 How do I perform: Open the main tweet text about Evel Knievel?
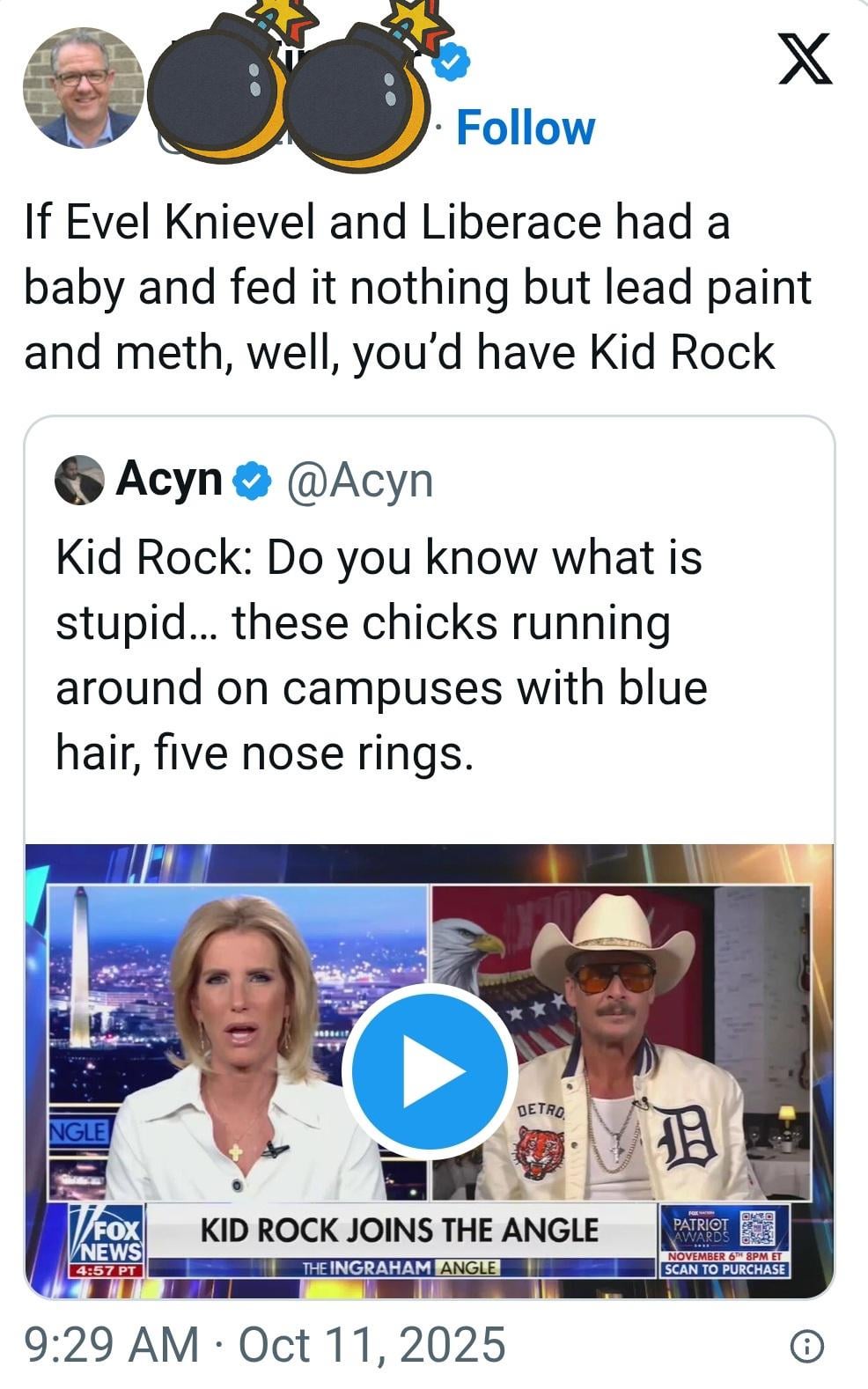tap(416, 287)
